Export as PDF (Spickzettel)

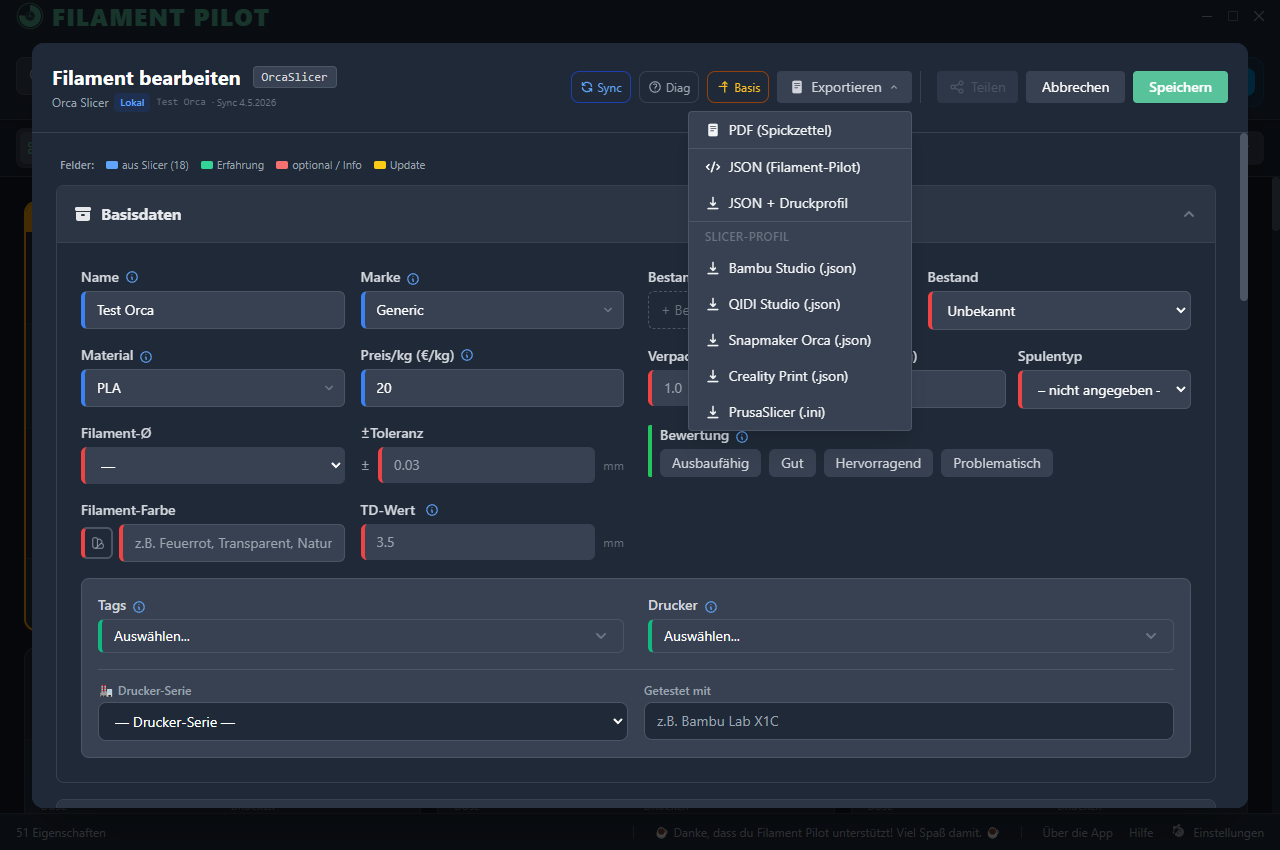pyautogui.click(x=800, y=130)
